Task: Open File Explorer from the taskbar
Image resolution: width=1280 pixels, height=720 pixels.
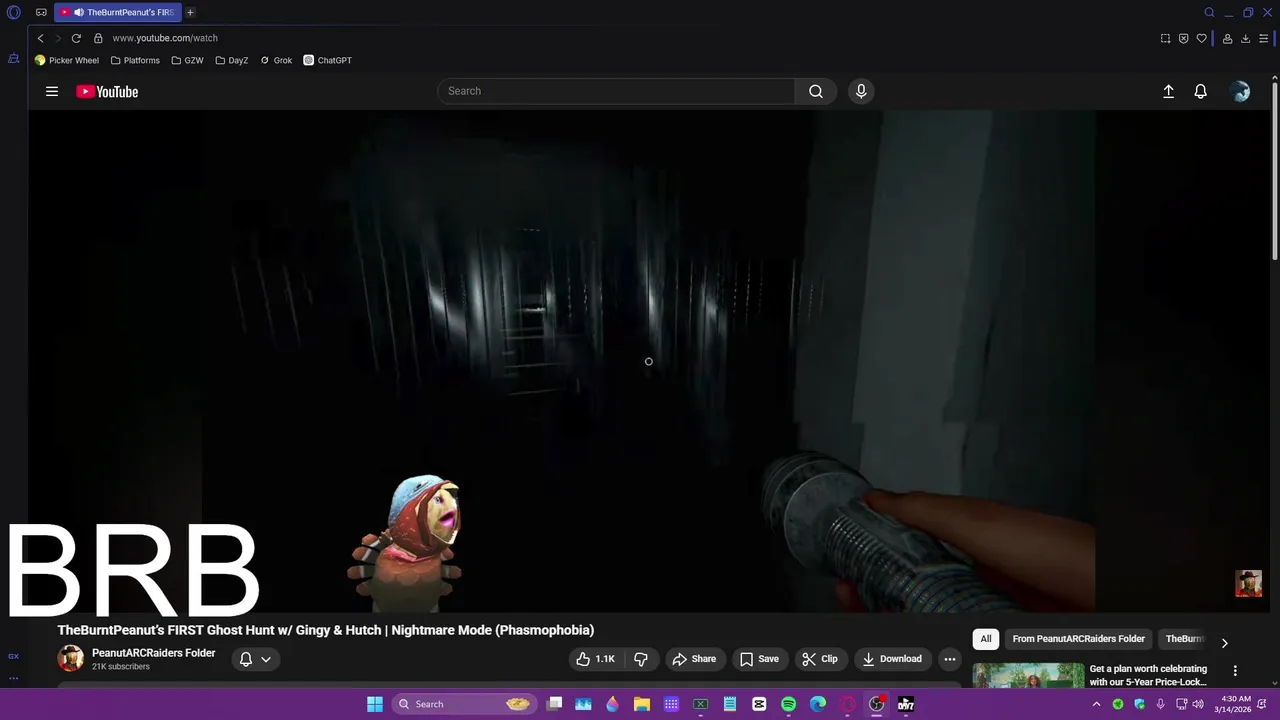Action: 642,704
